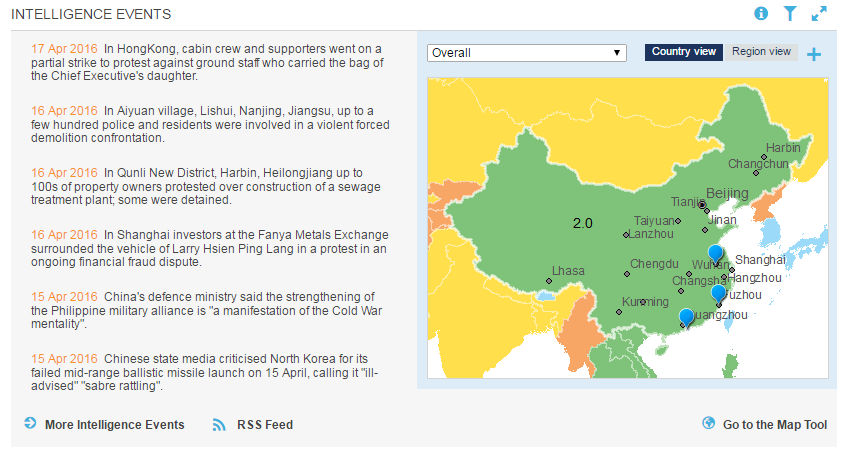Click the RSS feed icon

tap(219, 424)
